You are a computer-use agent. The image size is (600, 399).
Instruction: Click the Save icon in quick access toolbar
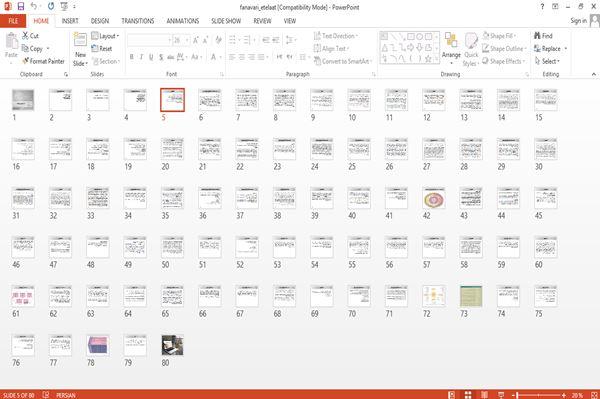[21, 7]
